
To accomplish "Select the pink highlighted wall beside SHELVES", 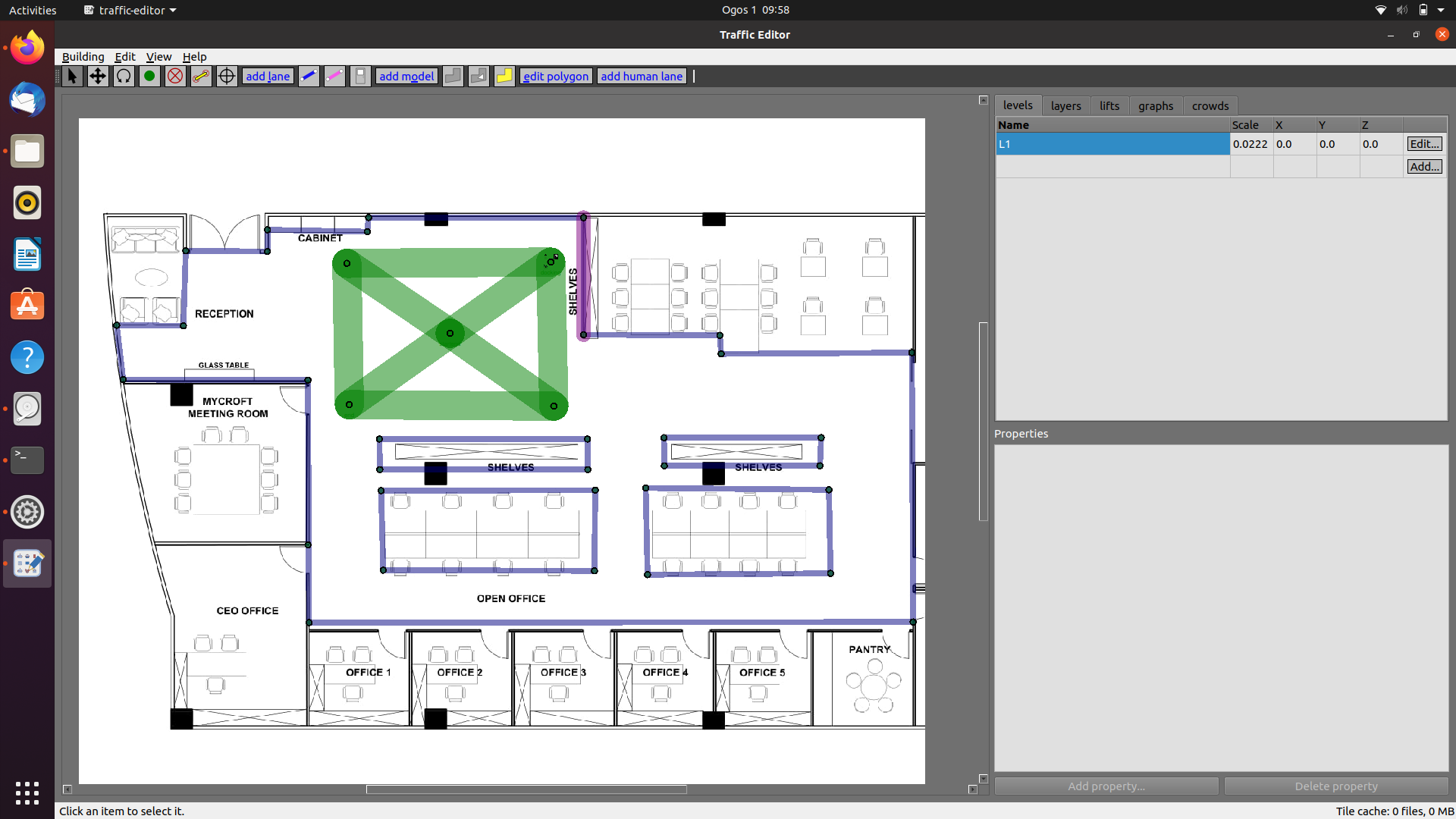I will (583, 276).
